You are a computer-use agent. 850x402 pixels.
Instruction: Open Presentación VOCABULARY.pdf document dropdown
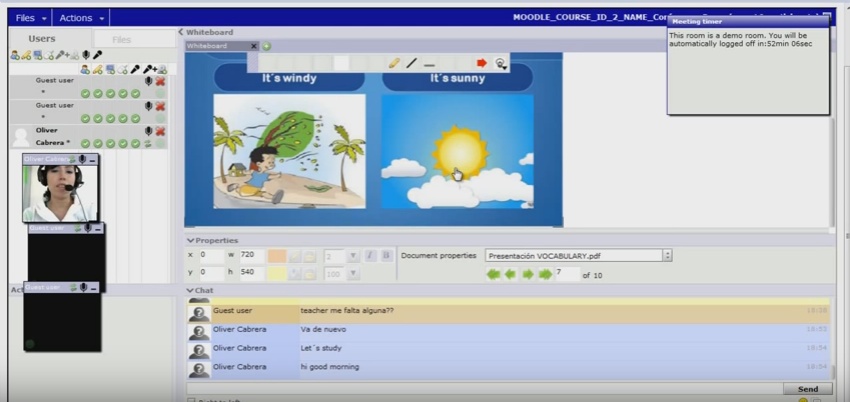tap(667, 256)
